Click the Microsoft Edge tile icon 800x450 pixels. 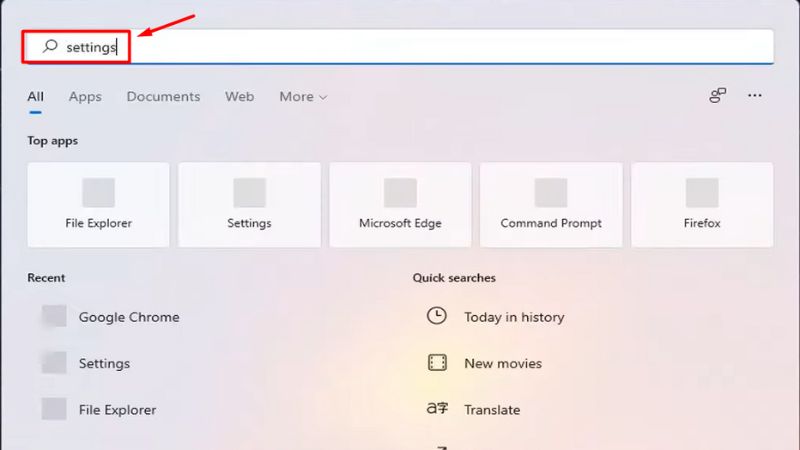coord(400,193)
